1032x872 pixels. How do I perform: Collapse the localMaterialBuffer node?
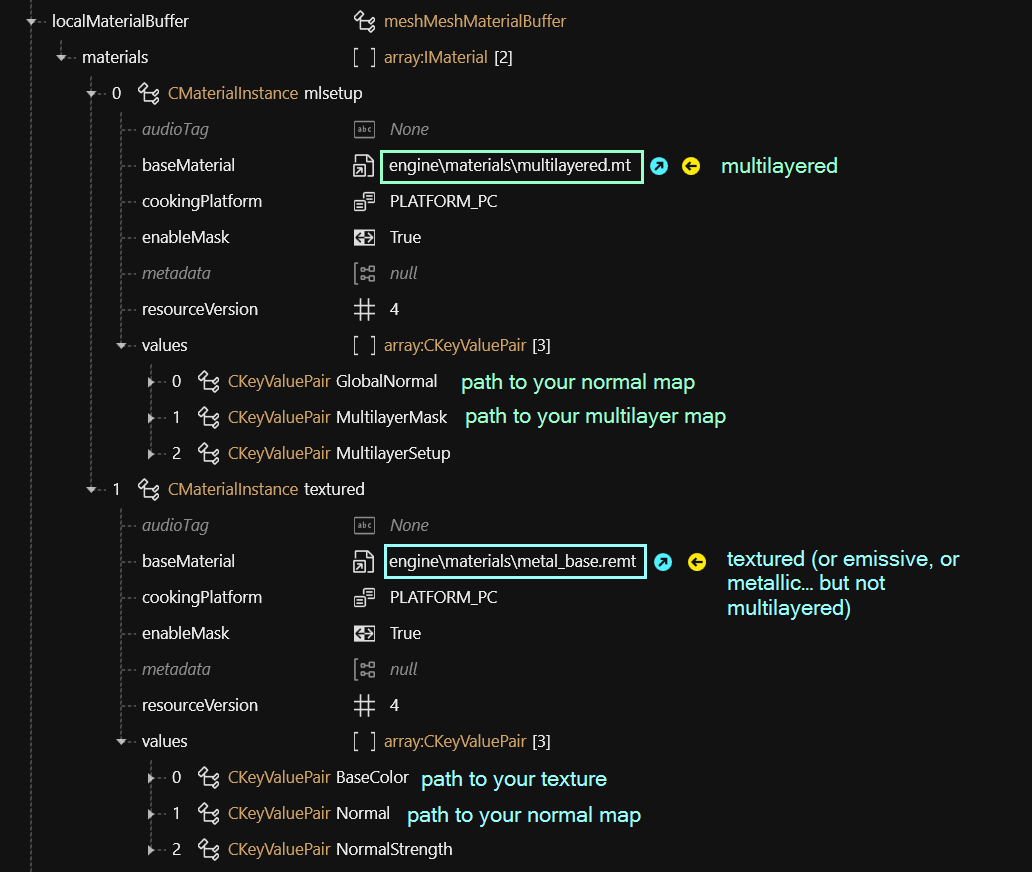[x=31, y=21]
